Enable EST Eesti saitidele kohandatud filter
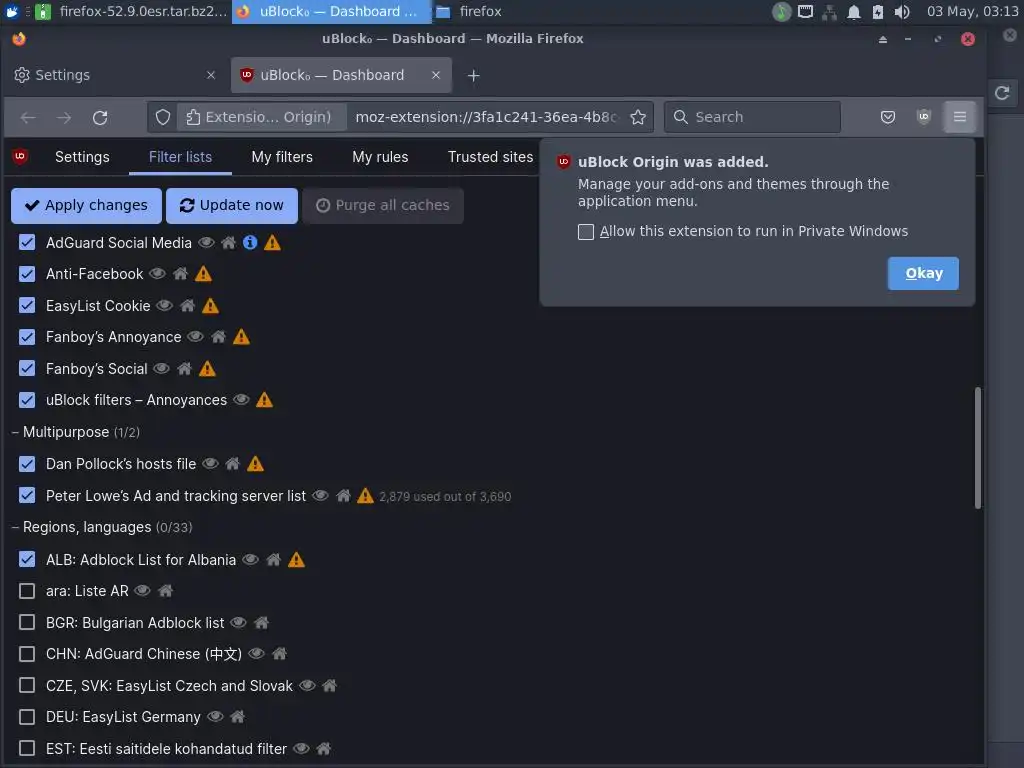This screenshot has width=1024, height=768. tap(27, 748)
